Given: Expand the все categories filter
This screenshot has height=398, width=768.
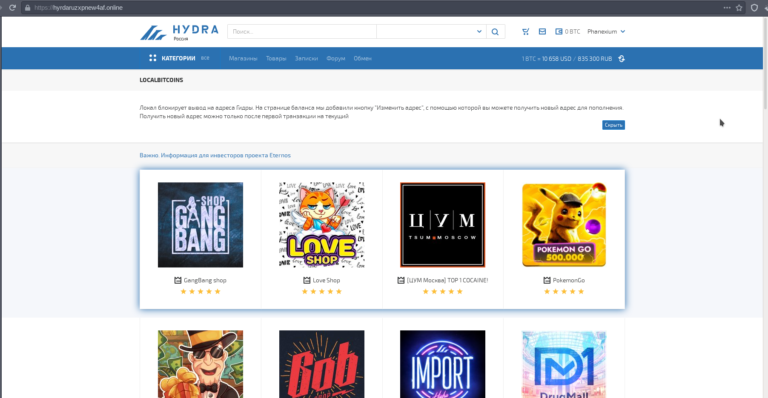Looking at the screenshot, I should pos(205,58).
